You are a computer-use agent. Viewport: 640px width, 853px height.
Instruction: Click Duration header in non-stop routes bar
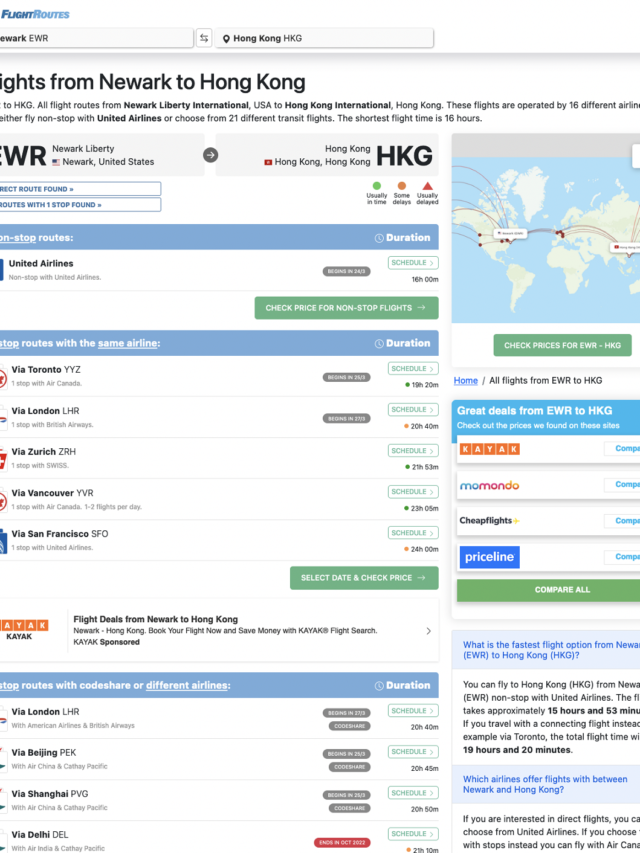point(403,238)
